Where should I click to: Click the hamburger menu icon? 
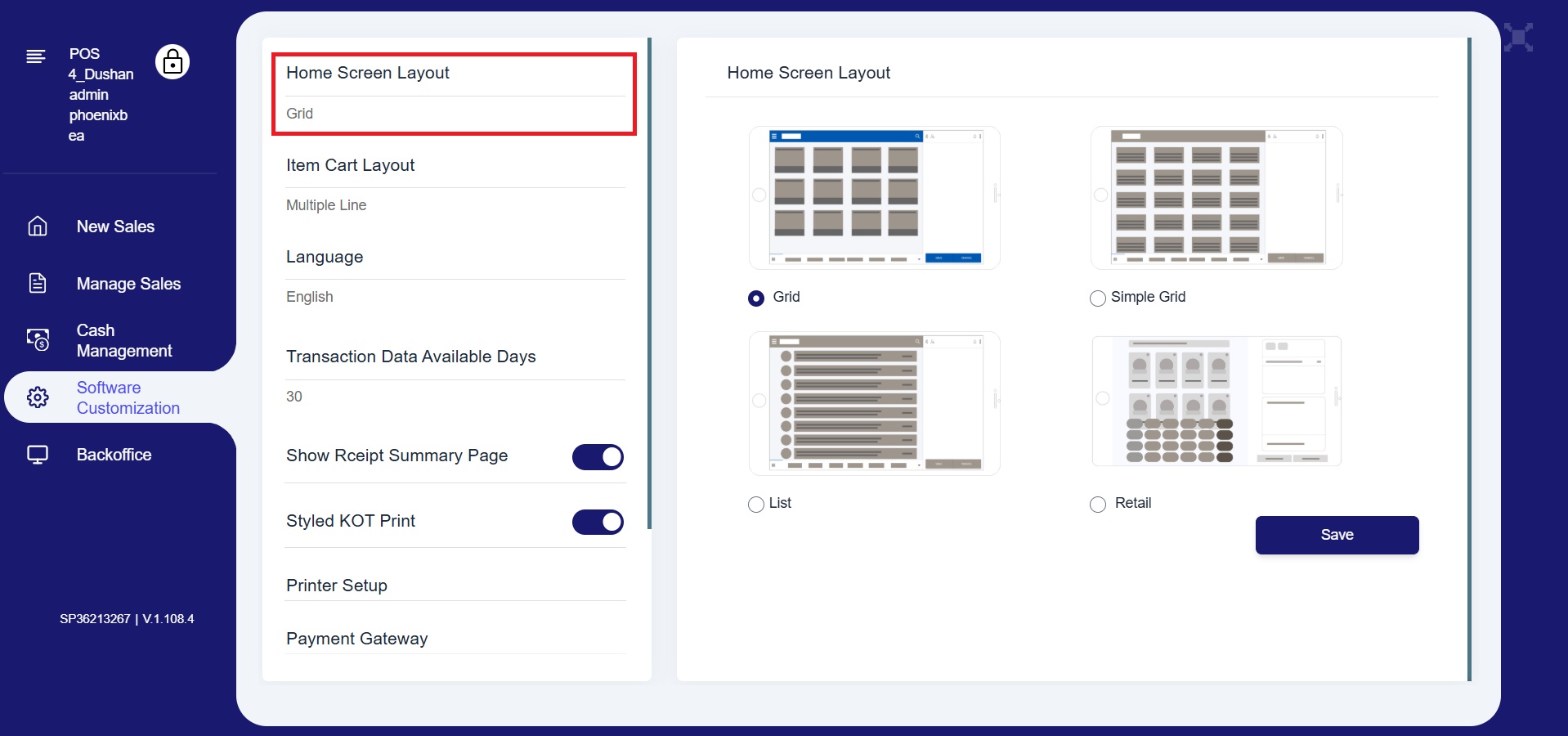pos(36,56)
